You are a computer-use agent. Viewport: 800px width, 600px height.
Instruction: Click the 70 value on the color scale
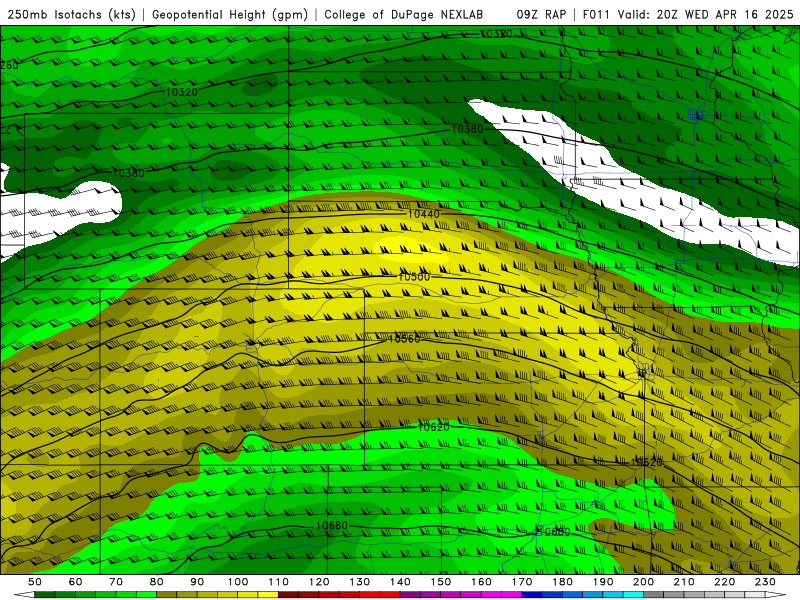[116, 582]
